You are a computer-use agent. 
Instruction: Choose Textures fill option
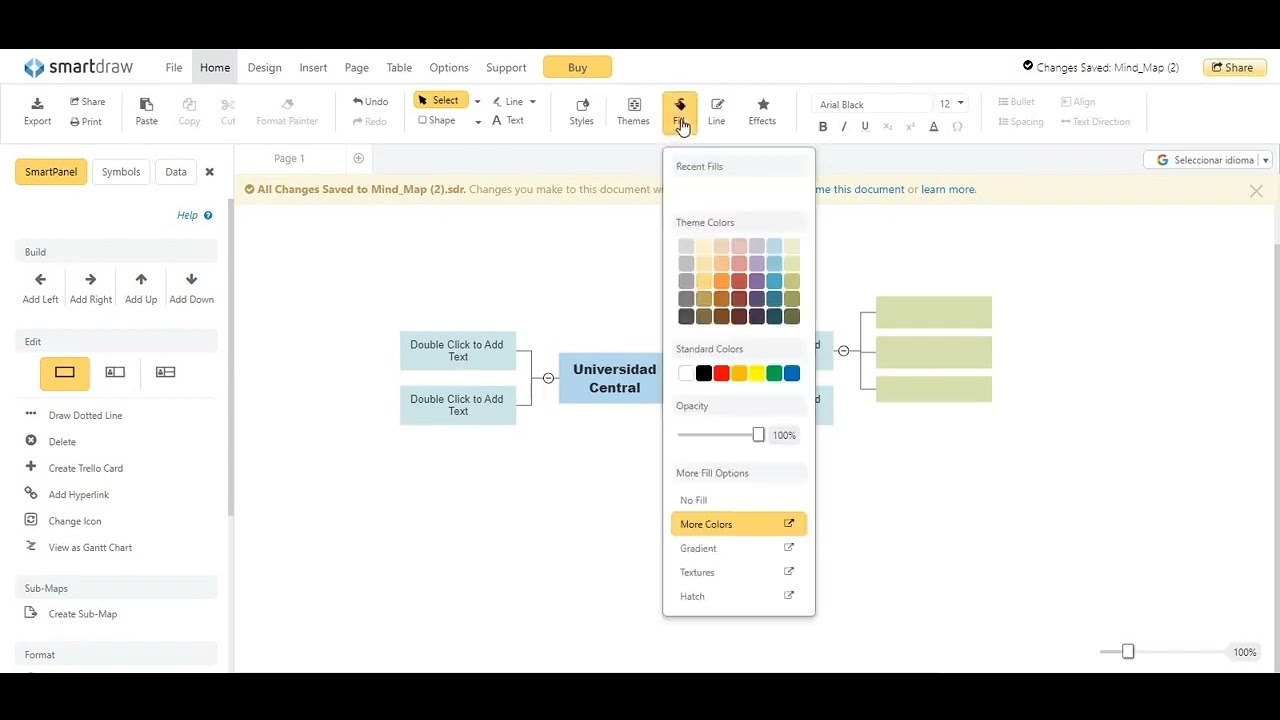(x=739, y=572)
